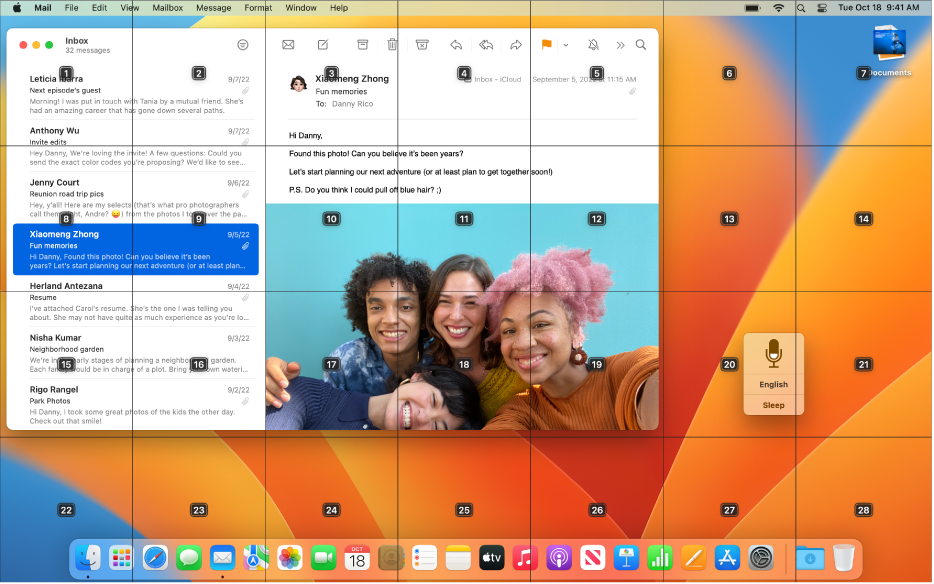This screenshot has width=934, height=584.
Task: Forward the Fun memories email
Action: pyautogui.click(x=517, y=45)
